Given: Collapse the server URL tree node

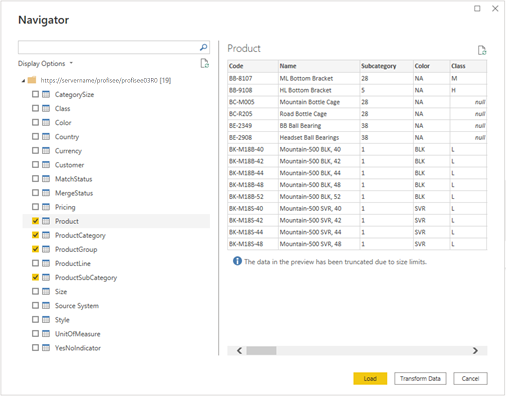Looking at the screenshot, I should (x=23, y=81).
